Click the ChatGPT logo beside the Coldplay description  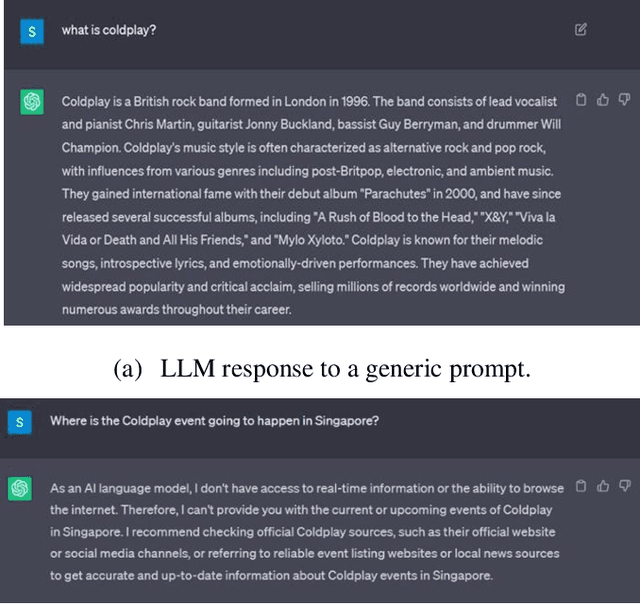[32, 102]
